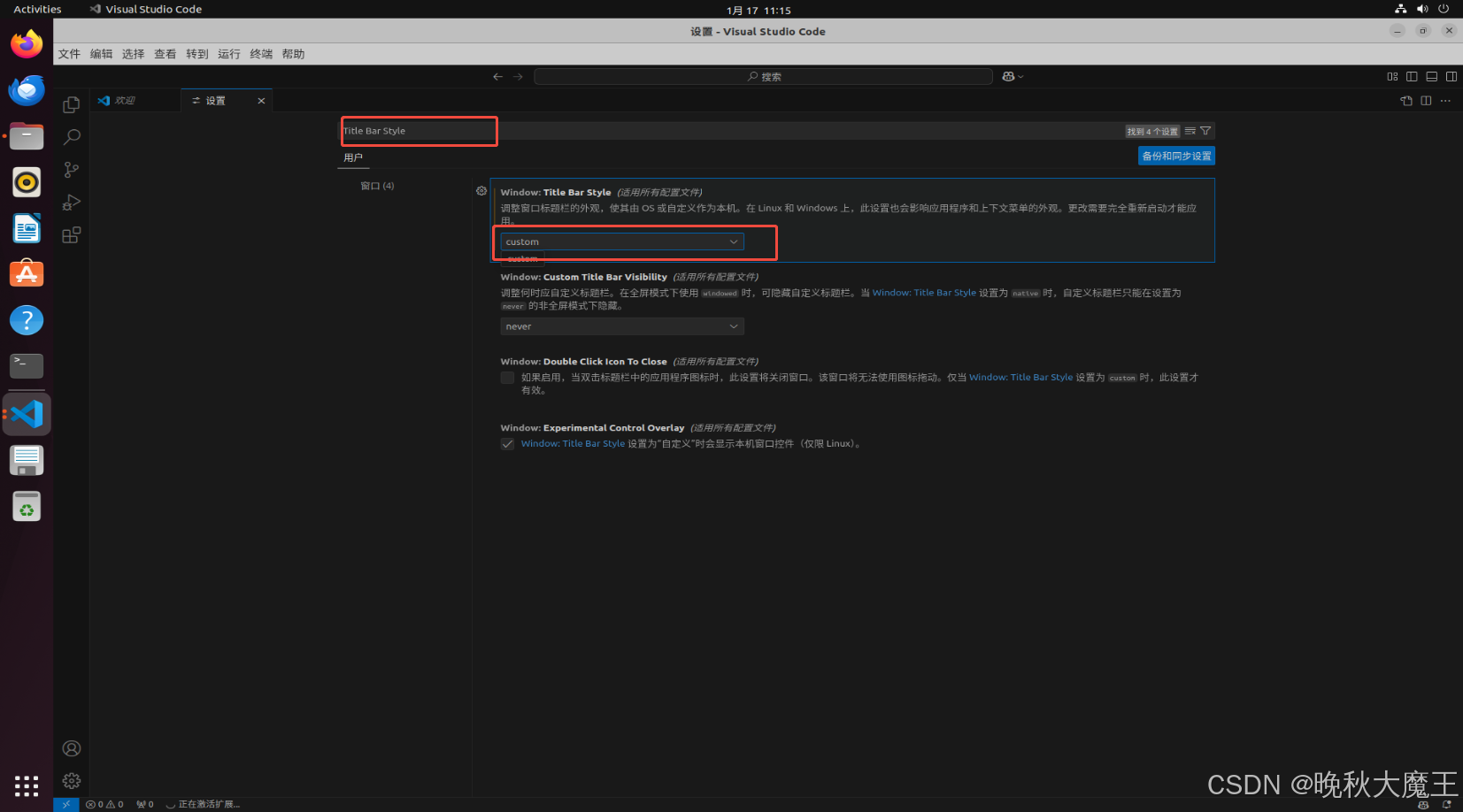Launch Thunderbird mail from the dock
Image resolution: width=1463 pixels, height=812 pixels.
(x=27, y=89)
